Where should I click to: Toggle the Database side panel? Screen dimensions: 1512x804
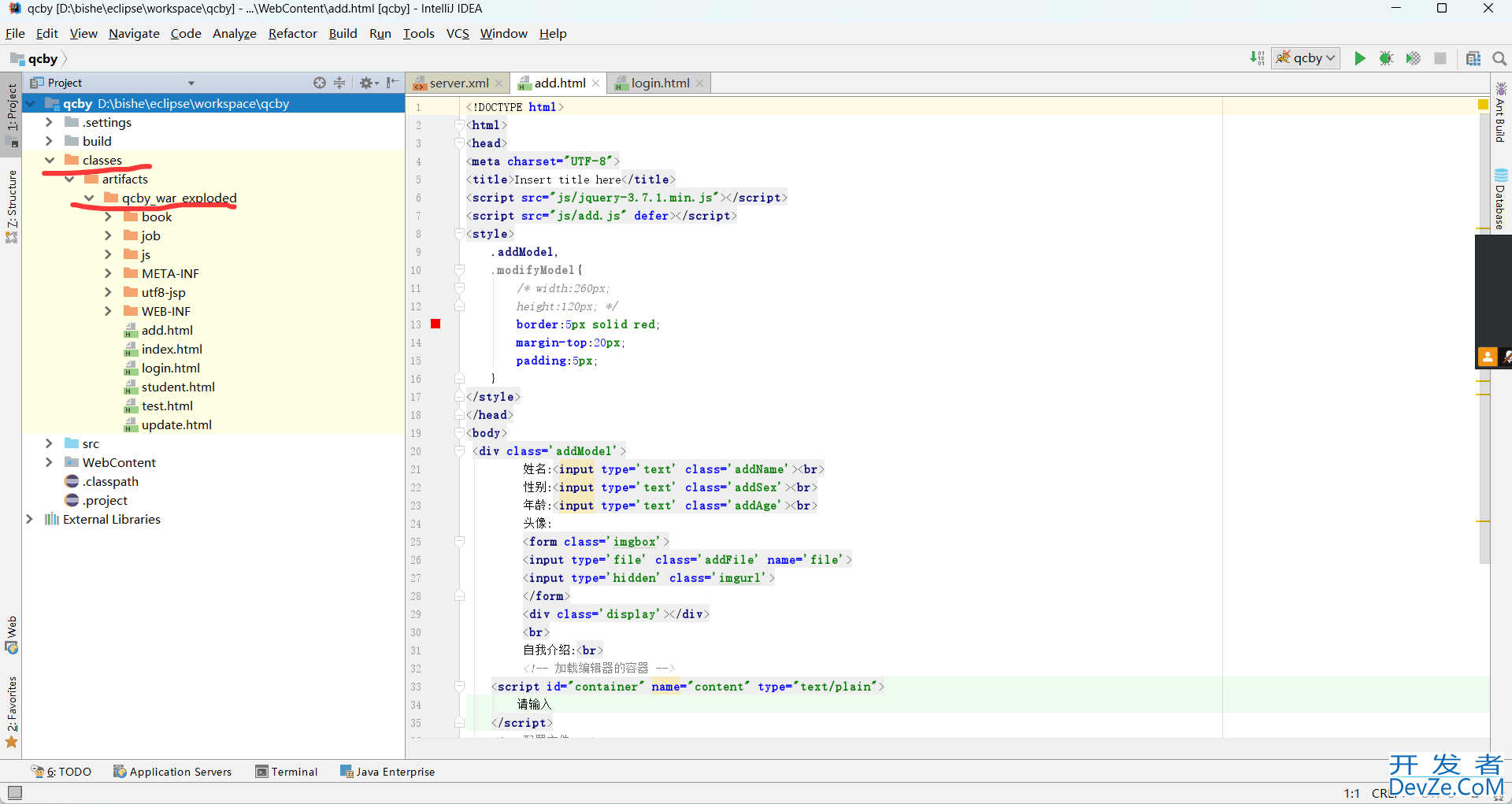click(1501, 198)
